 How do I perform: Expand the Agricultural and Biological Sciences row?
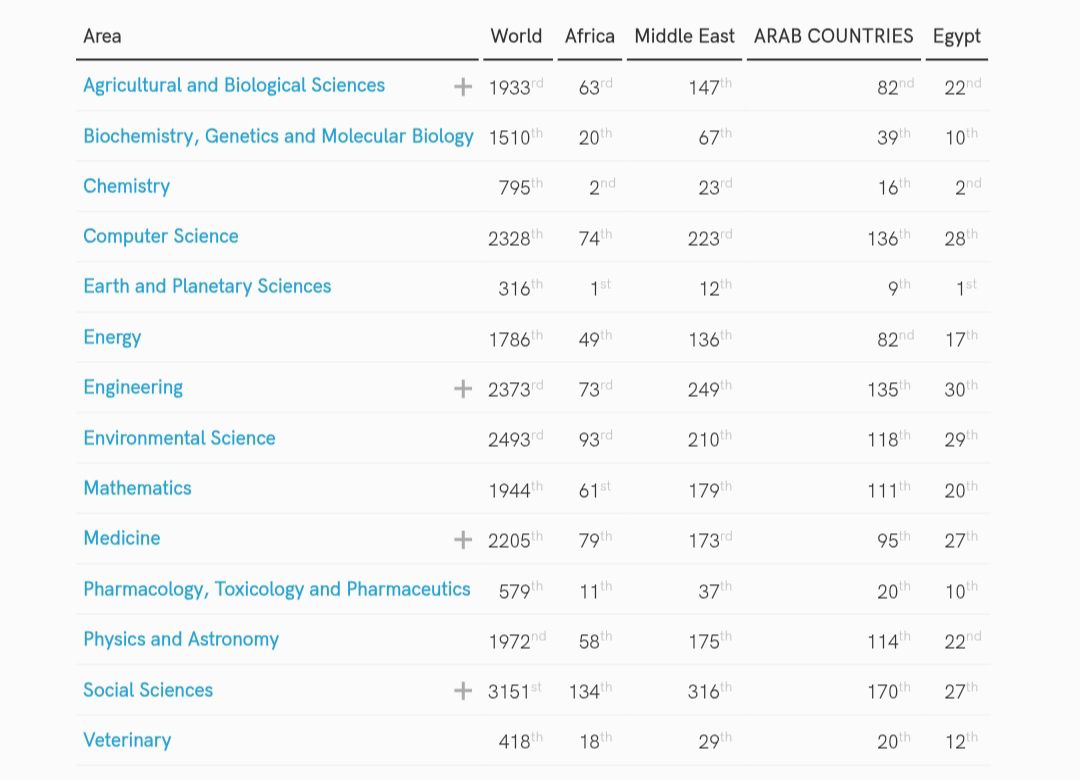(x=463, y=86)
